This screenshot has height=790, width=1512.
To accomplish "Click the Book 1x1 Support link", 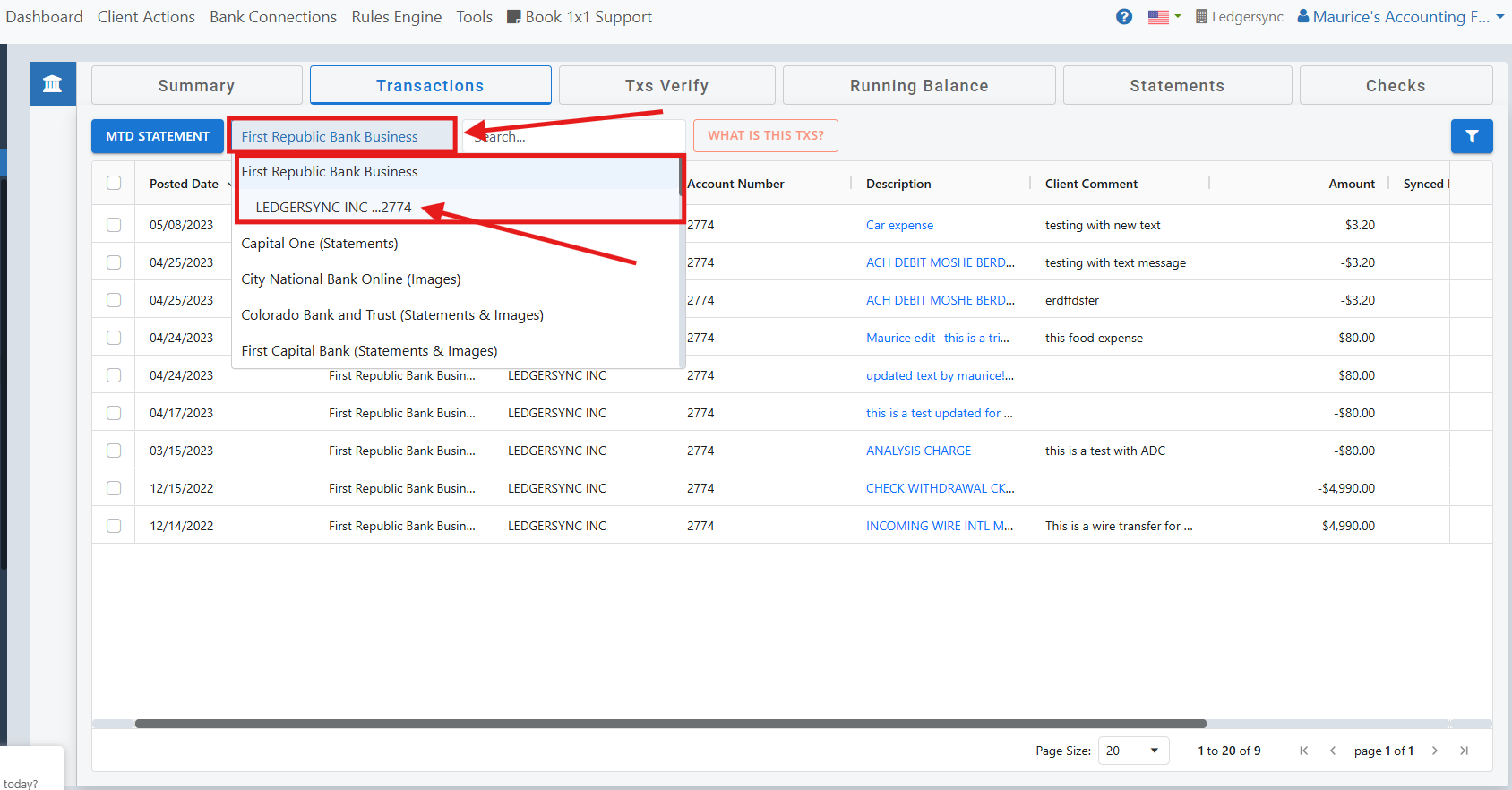I will pos(580,17).
